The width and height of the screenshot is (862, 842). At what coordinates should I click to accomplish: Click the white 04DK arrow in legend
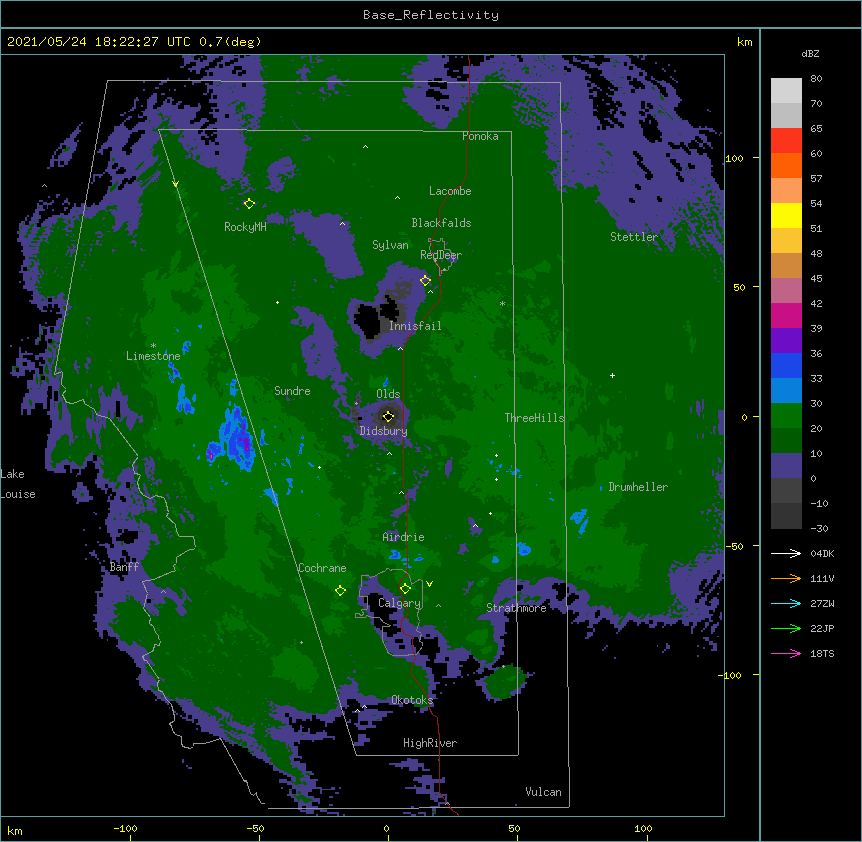(786, 553)
